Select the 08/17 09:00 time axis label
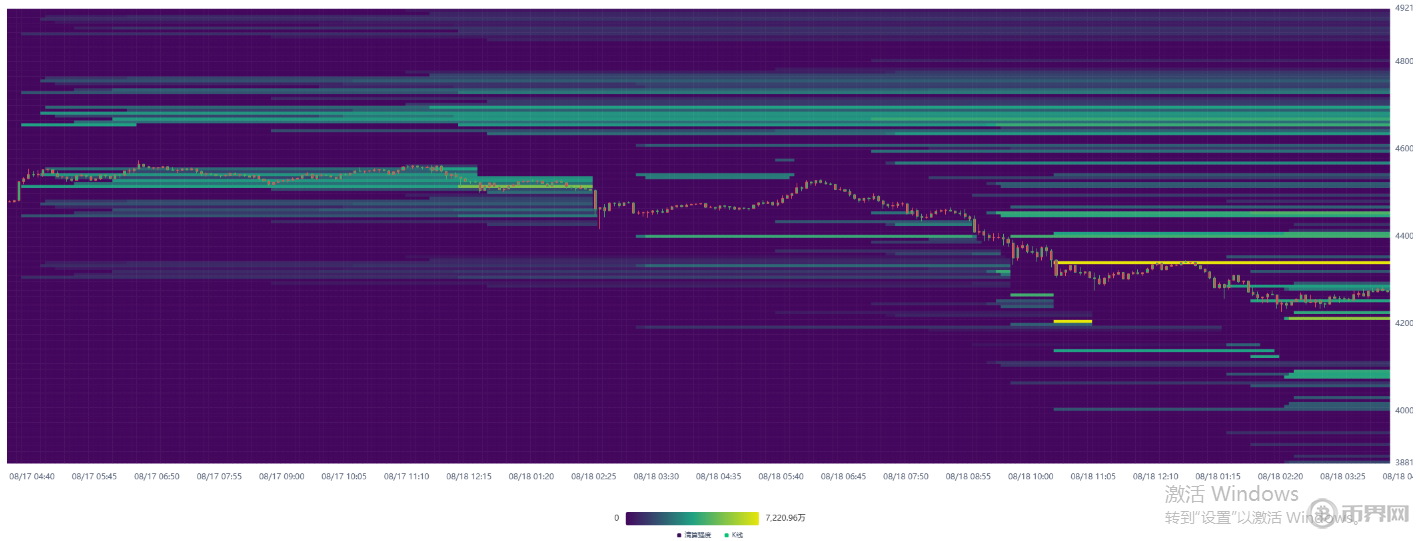The height and width of the screenshot is (541, 1420). coord(281,477)
